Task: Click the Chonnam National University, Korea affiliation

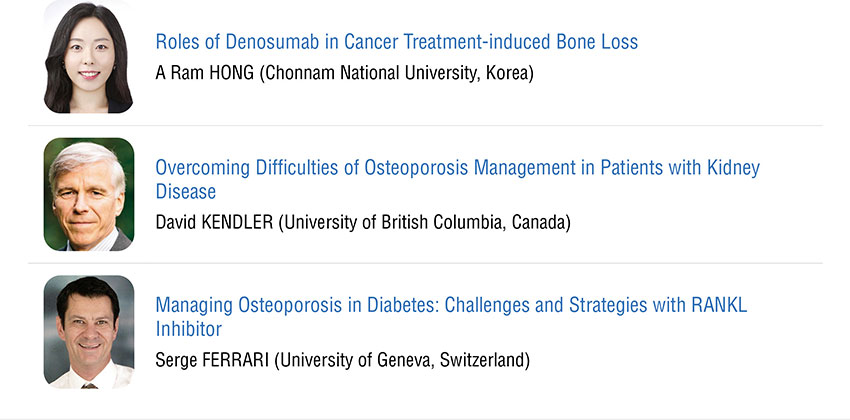Action: (x=396, y=73)
